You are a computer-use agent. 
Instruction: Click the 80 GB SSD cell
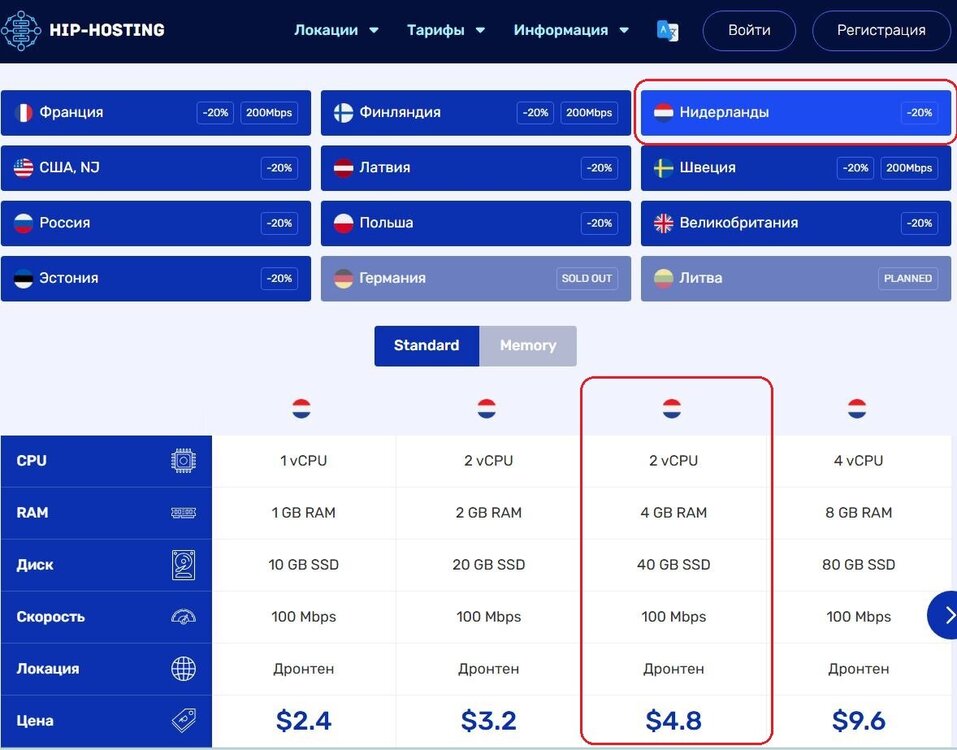point(858,564)
